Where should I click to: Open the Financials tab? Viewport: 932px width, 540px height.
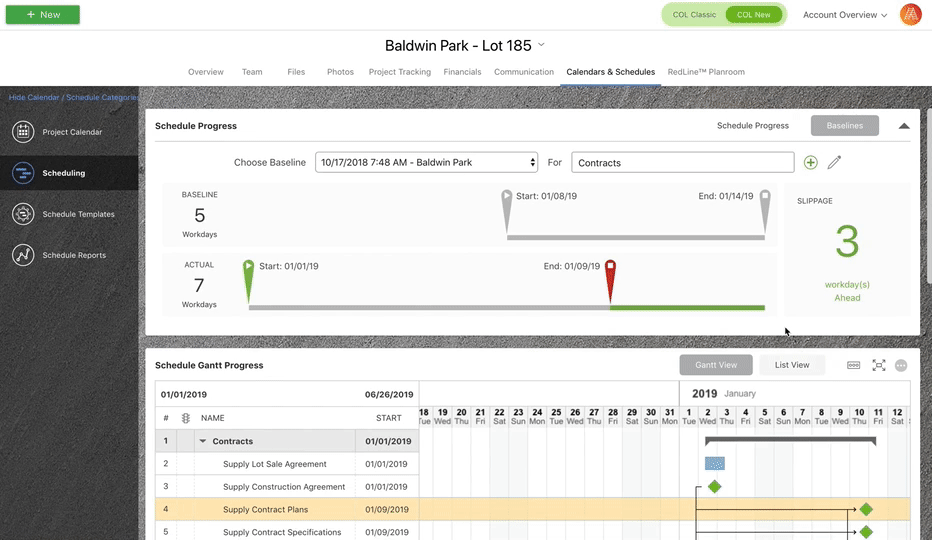pos(462,72)
